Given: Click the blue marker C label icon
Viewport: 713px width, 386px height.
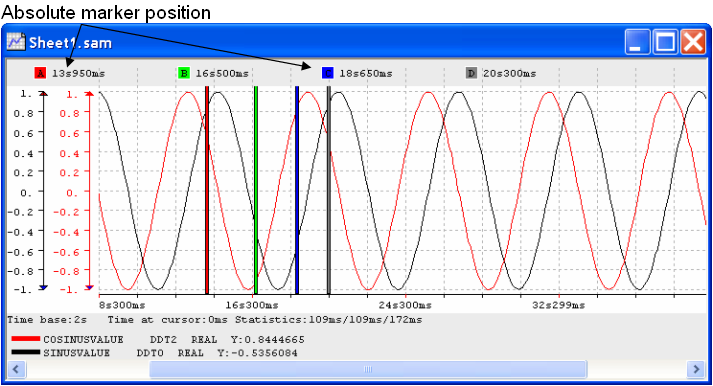Looking at the screenshot, I should tap(327, 73).
